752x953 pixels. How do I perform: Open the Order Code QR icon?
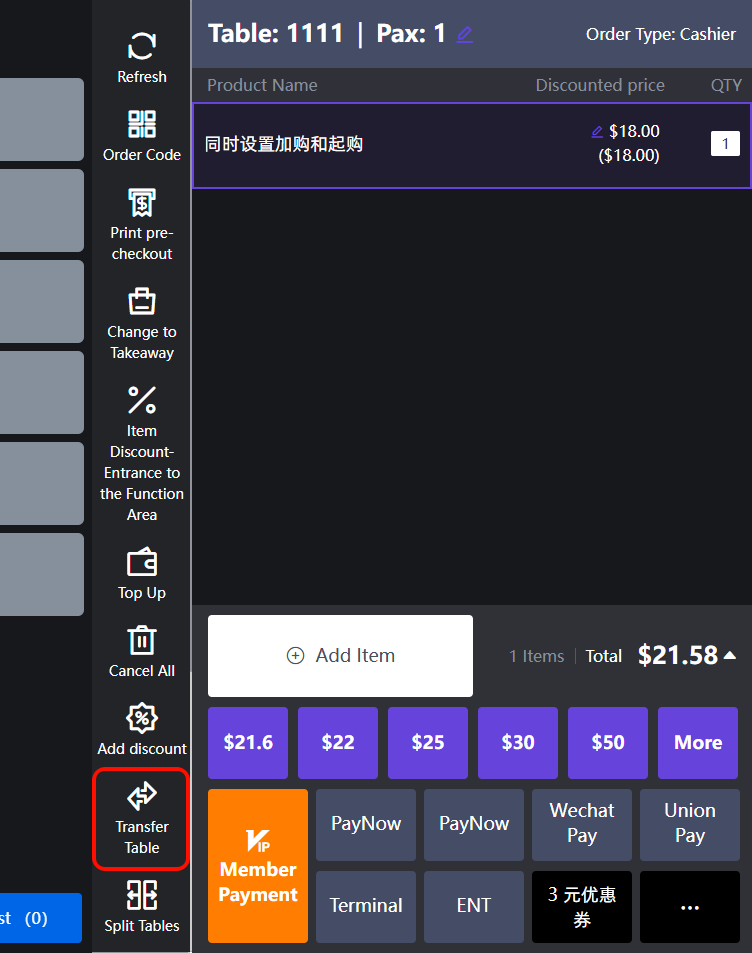pos(142,125)
